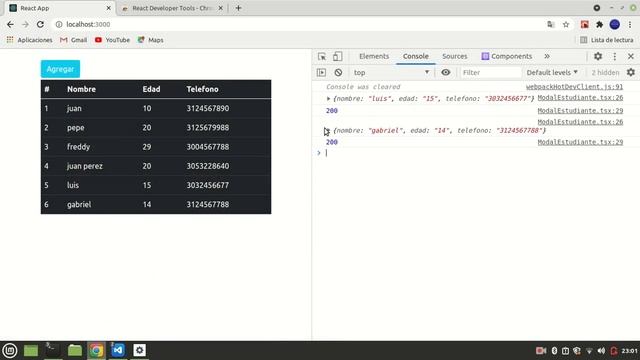640x360 pixels.
Task: Reload the localhost page
Action: coord(40,24)
